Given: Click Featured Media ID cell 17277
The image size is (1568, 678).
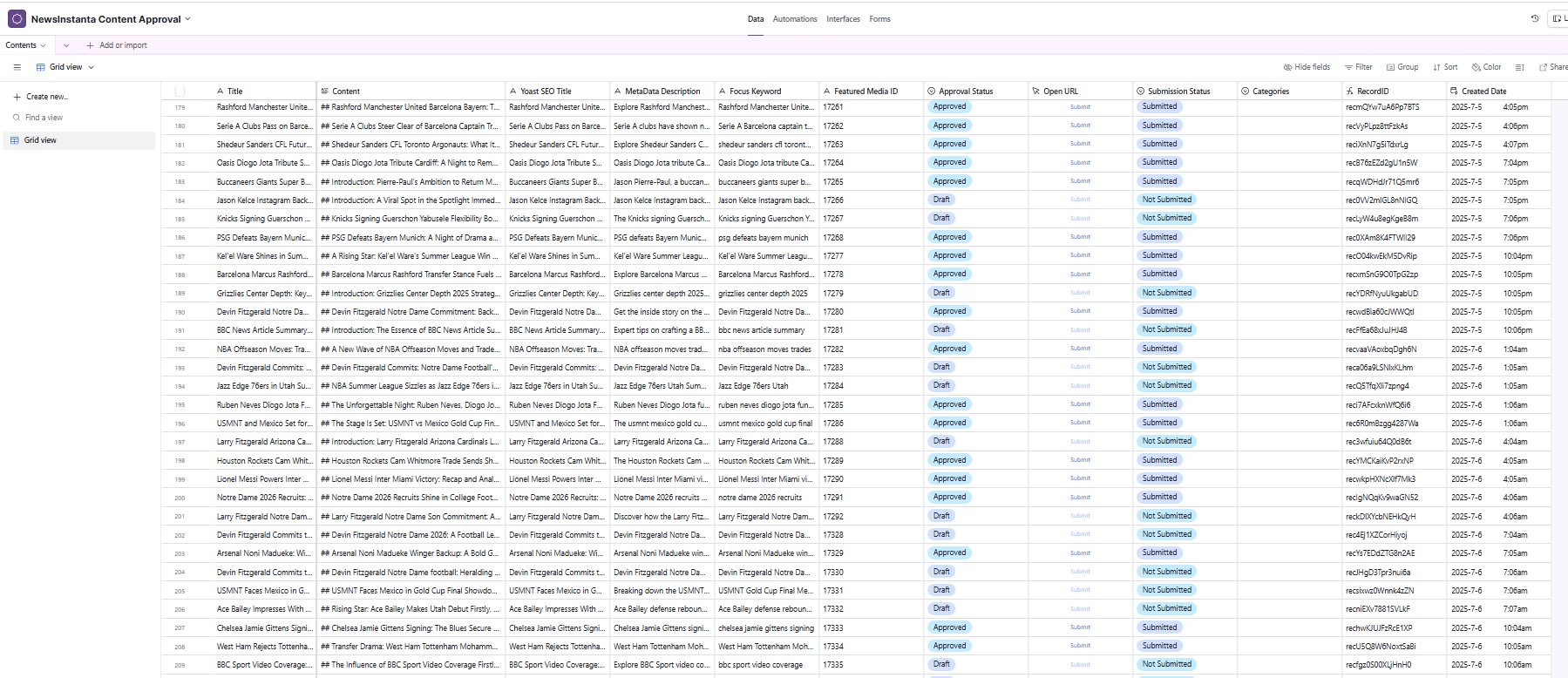Looking at the screenshot, I should pos(872,256).
